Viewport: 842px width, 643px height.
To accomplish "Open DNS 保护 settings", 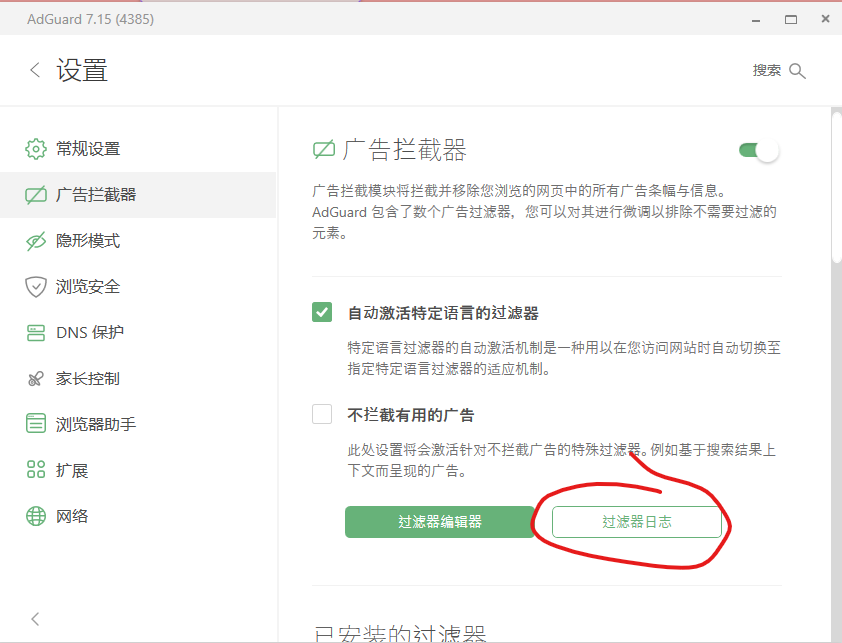I will [138, 333].
